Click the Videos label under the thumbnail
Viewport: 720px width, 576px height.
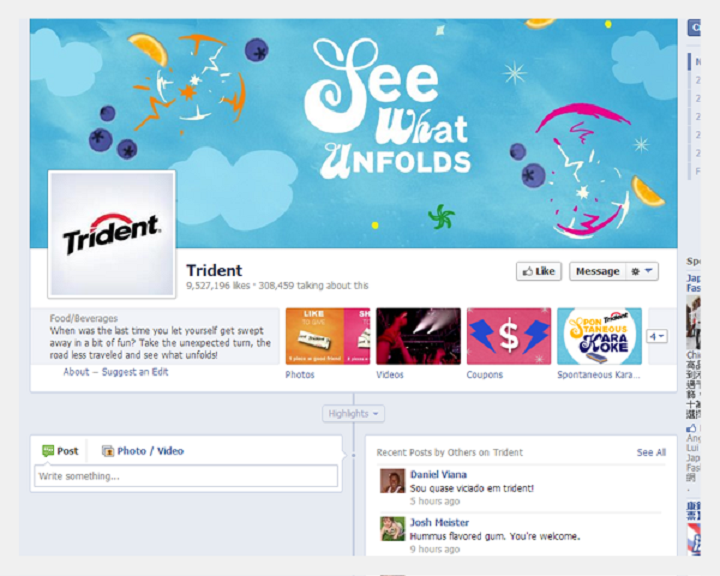[390, 375]
